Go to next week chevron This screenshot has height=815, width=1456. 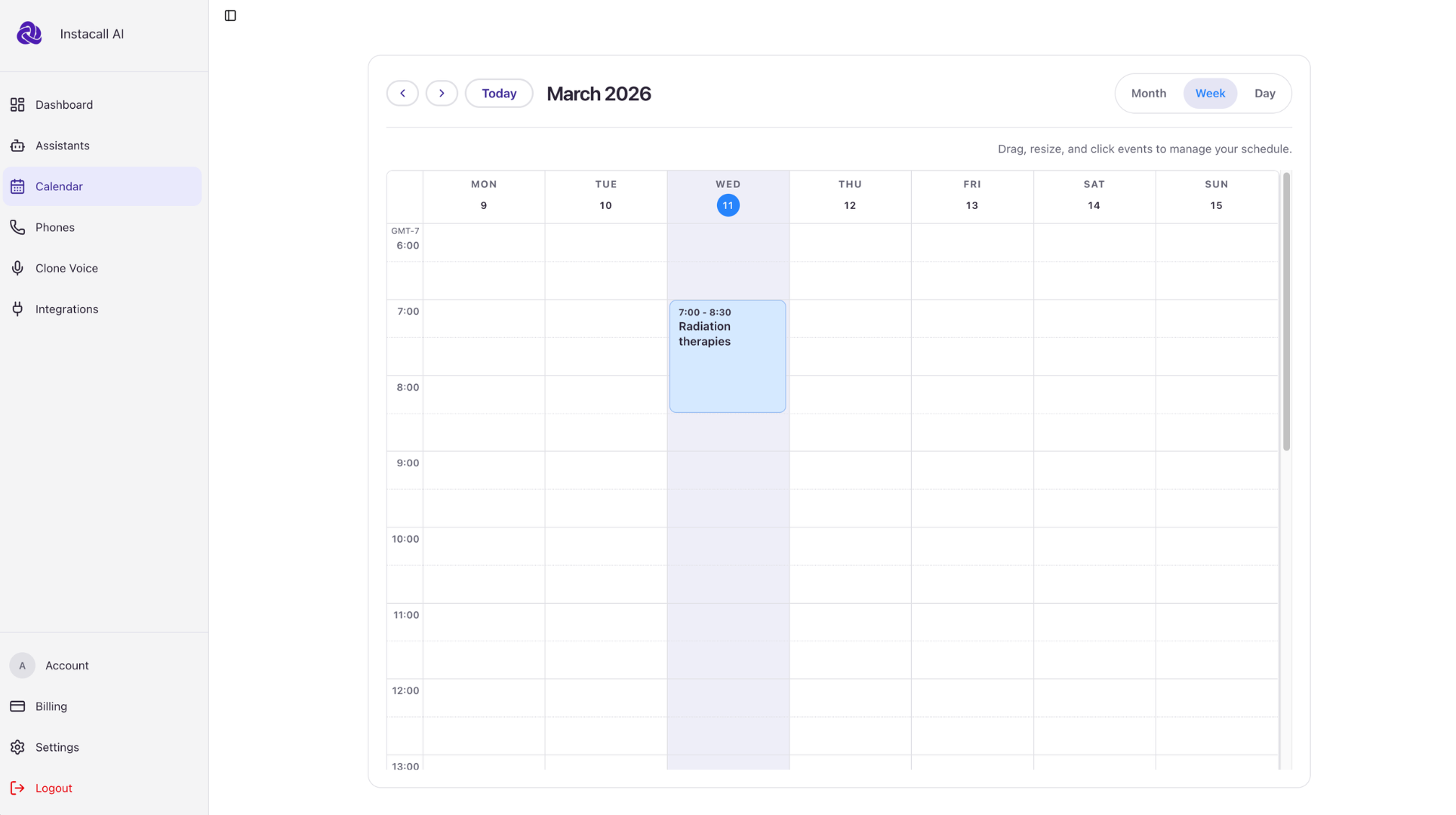442,94
